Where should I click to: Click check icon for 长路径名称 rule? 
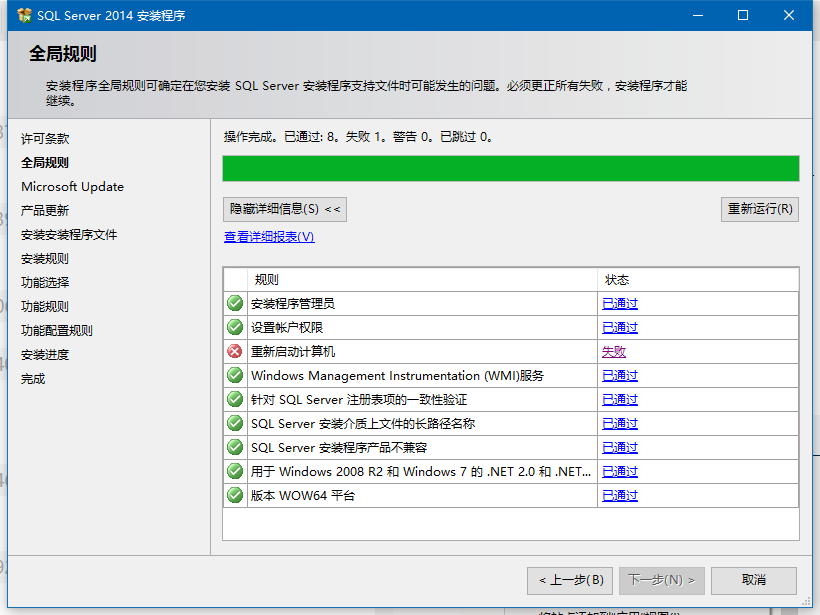(235, 424)
